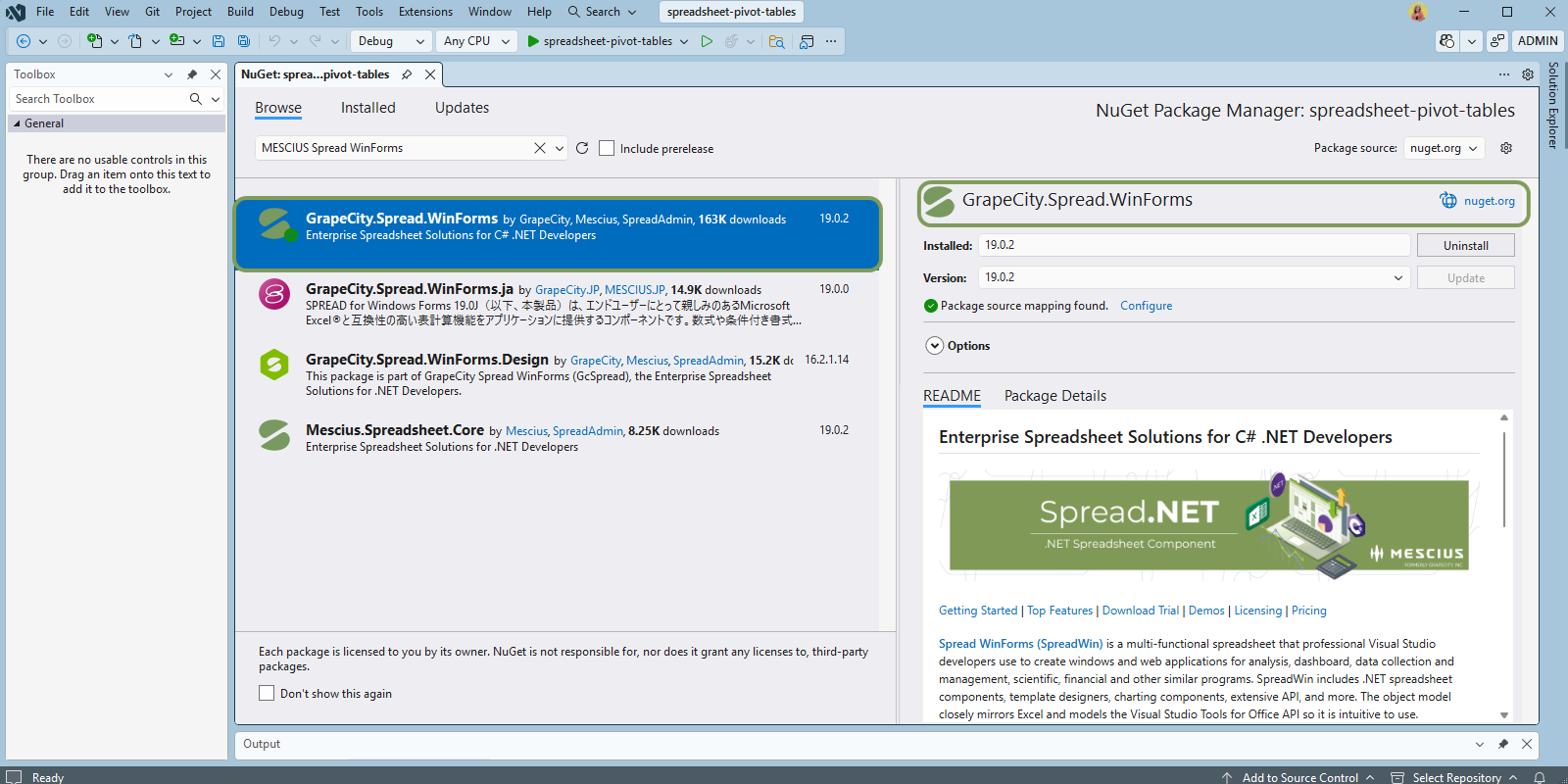The image size is (1568, 784).
Task: Select GrapeCity.Spread.WinForms.ja package
Action: click(558, 305)
